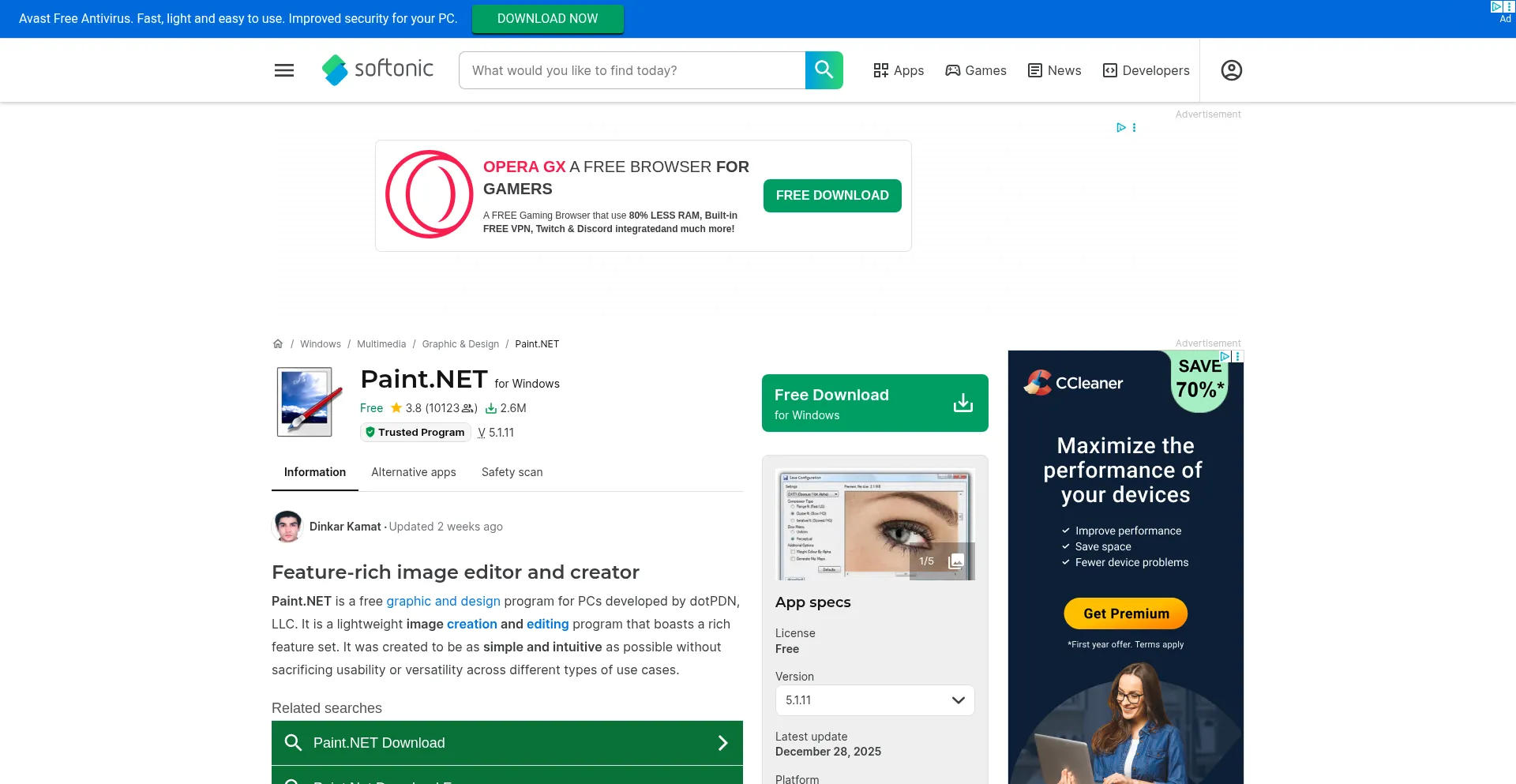
Task: Click the Softonic logo
Action: point(377,69)
